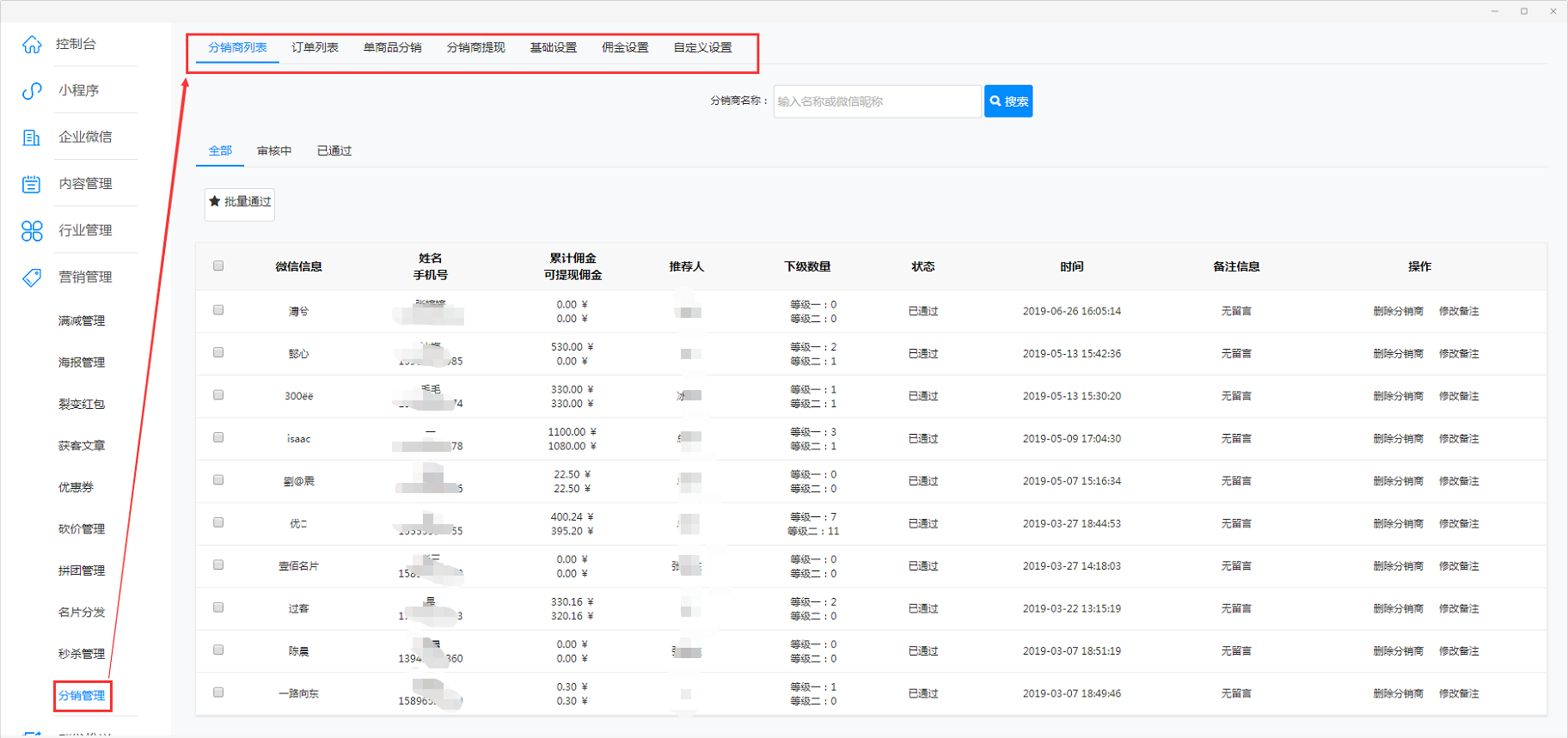Click the 1100.00 ¥ commission value
1568x738 pixels.
(x=572, y=432)
